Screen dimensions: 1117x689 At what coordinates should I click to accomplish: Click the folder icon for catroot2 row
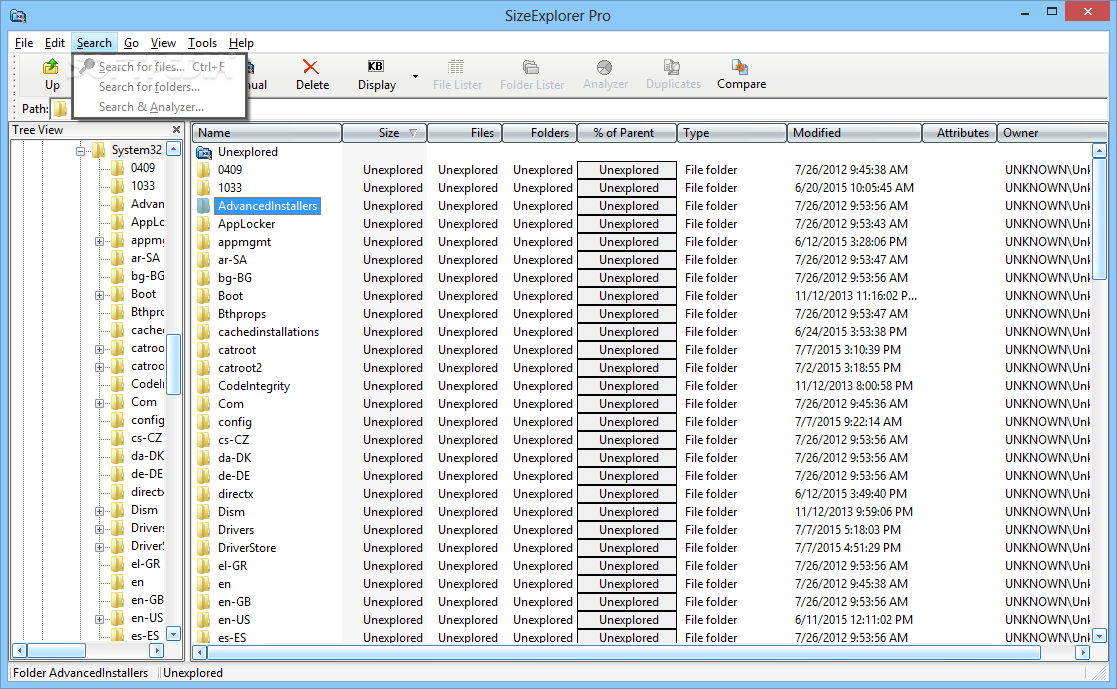204,368
